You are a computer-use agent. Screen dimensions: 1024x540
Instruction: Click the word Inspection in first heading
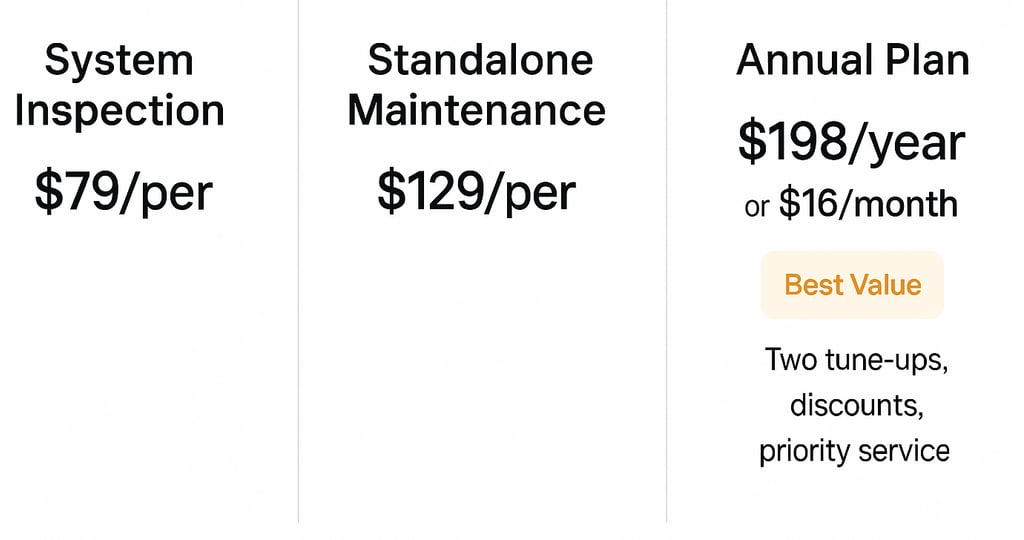(119, 110)
